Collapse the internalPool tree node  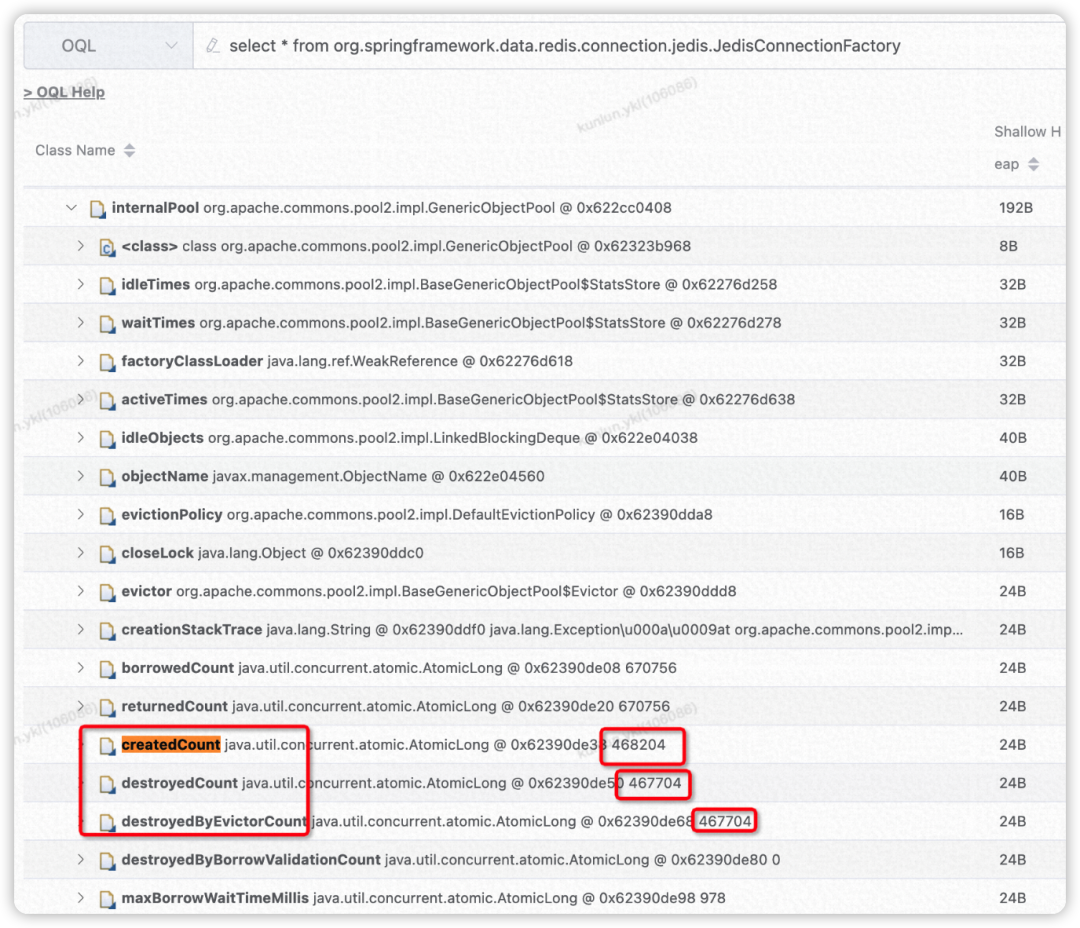[x=70, y=208]
